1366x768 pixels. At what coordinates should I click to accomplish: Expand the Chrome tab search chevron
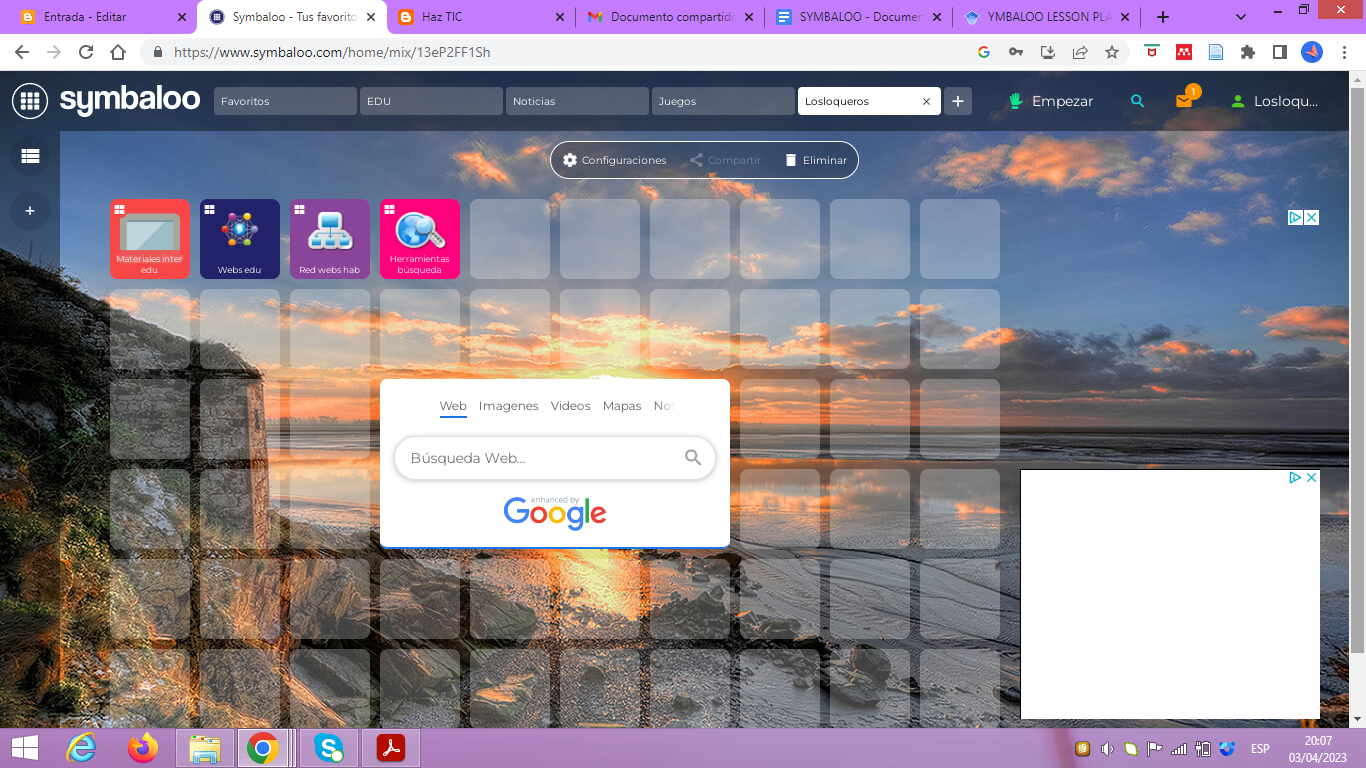pyautogui.click(x=1241, y=17)
